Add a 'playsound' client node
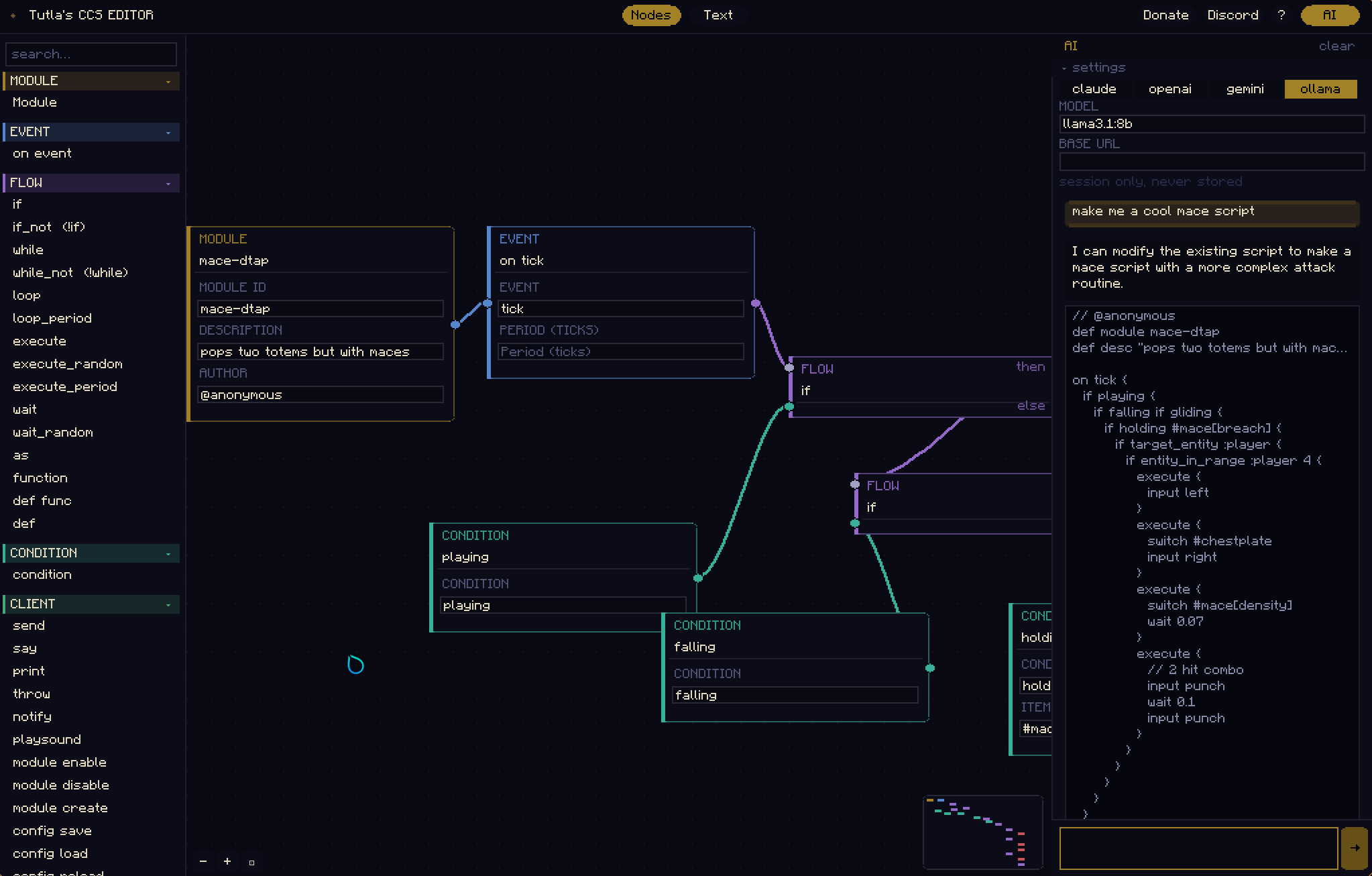 click(x=47, y=740)
